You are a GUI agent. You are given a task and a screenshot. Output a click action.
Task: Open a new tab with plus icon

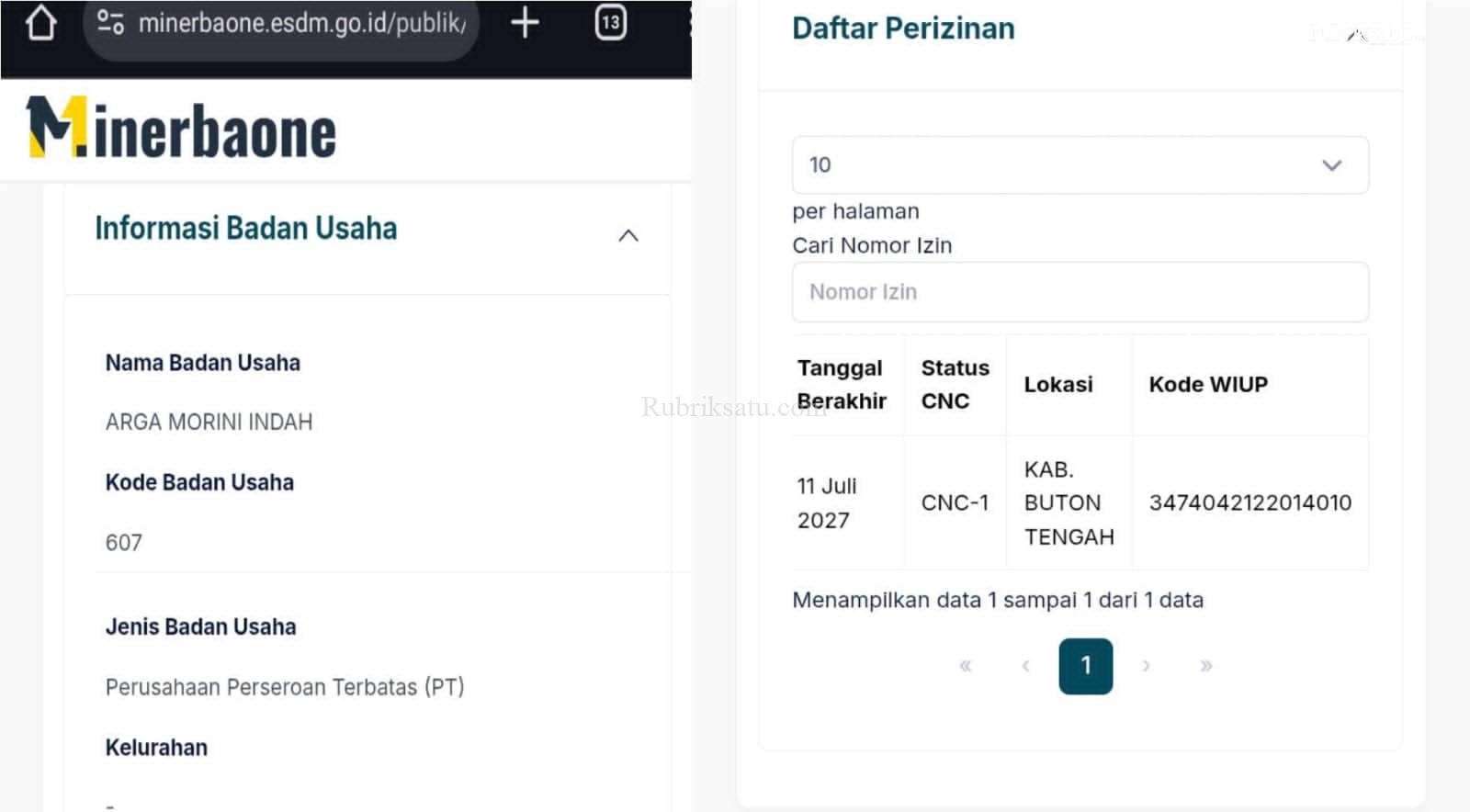coord(525,22)
